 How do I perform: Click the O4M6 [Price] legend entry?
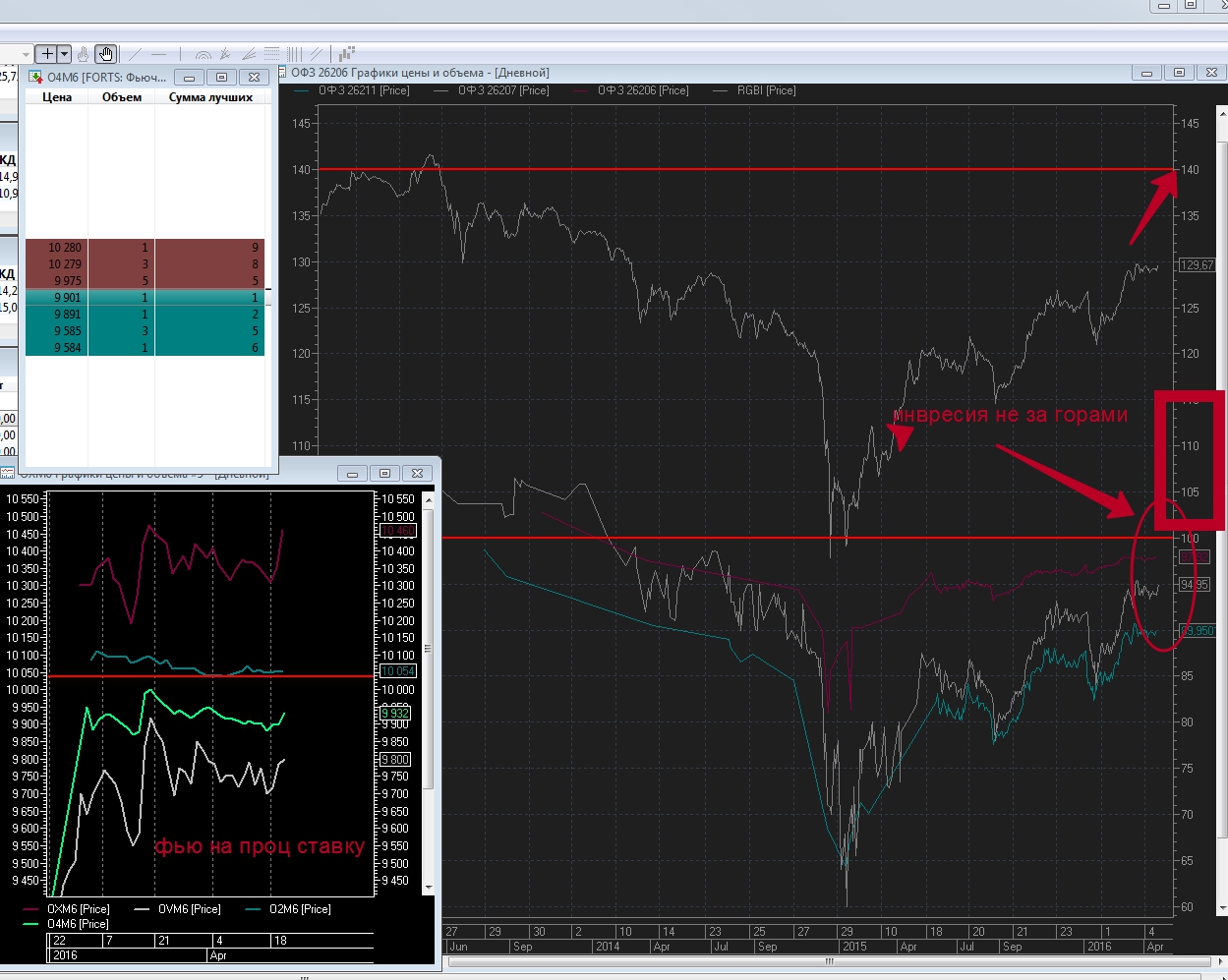67,924
